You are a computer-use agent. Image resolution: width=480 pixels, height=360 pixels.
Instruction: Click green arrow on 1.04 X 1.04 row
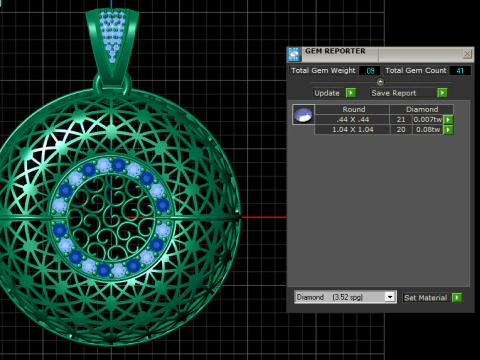point(448,129)
